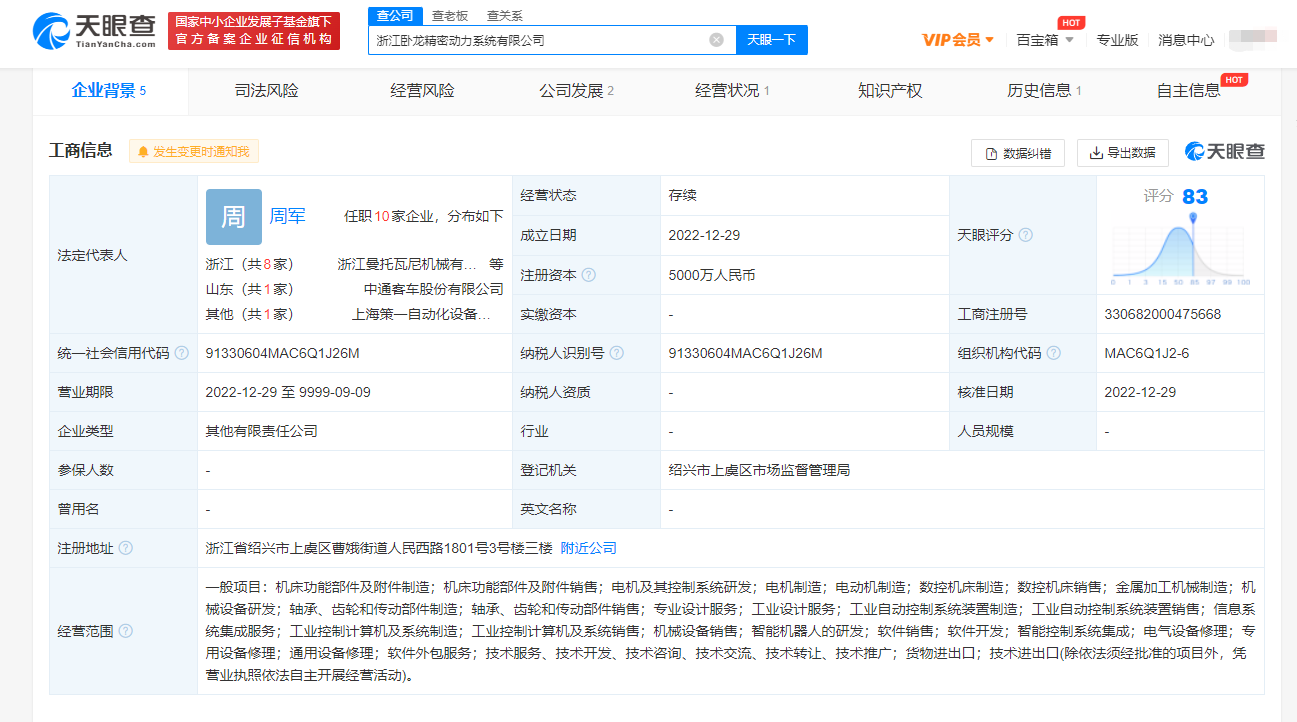
Task: Click 国家中小企业发展子基金旗下 banner
Action: pos(254,31)
